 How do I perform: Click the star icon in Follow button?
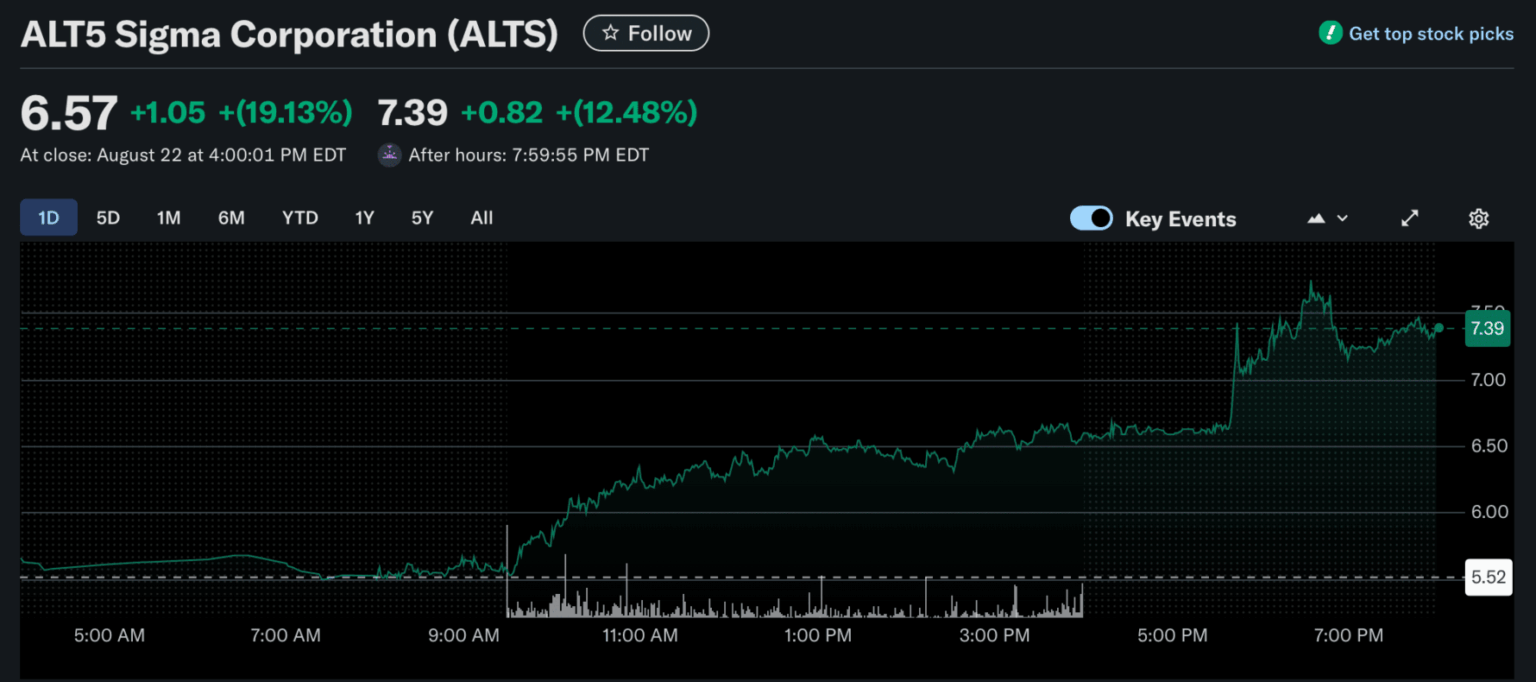coord(610,34)
